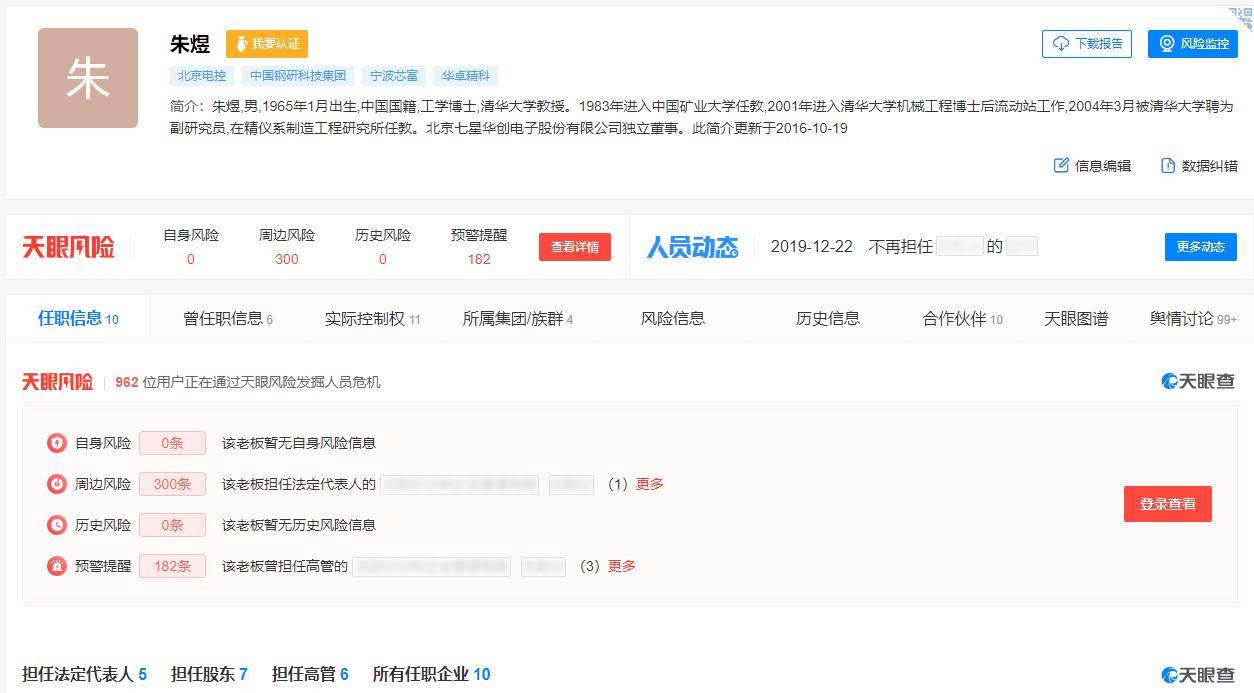Image resolution: width=1254 pixels, height=693 pixels.
Task: Open the 北京电控 company tag
Action: (202, 75)
